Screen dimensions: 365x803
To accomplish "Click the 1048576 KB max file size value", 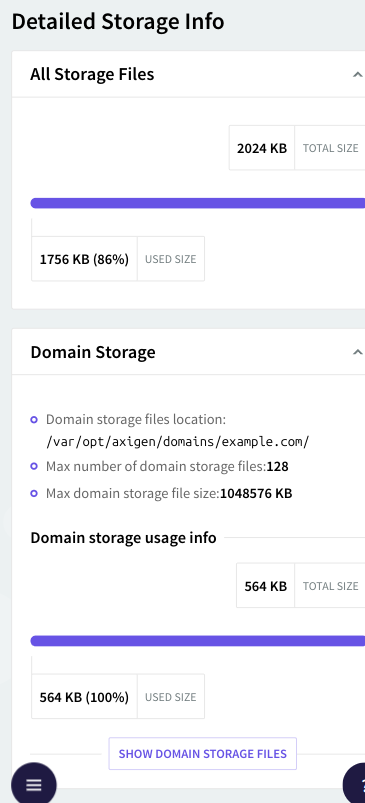I will [x=256, y=494].
